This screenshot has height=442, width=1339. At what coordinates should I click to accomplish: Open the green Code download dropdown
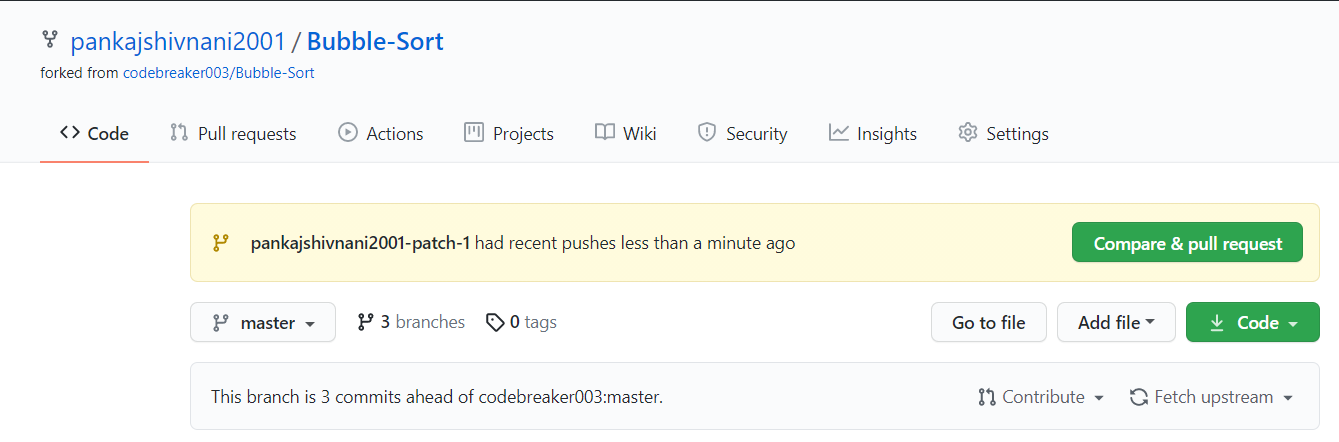1253,322
